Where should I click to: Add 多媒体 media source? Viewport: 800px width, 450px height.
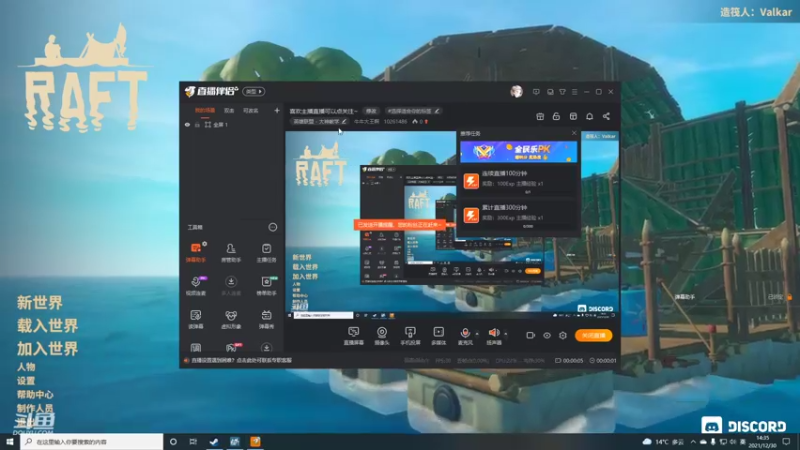click(438, 336)
